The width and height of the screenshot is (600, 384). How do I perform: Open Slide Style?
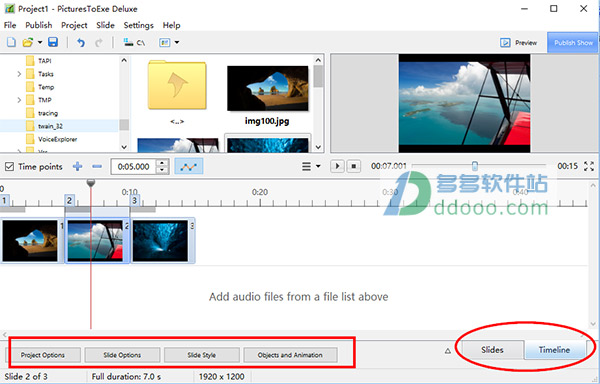(x=202, y=355)
